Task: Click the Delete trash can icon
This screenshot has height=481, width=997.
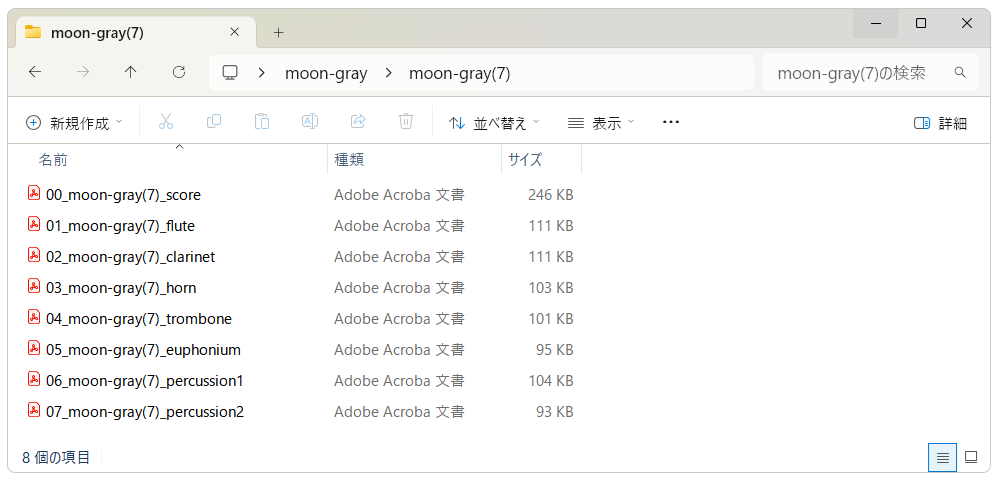Action: pos(406,122)
